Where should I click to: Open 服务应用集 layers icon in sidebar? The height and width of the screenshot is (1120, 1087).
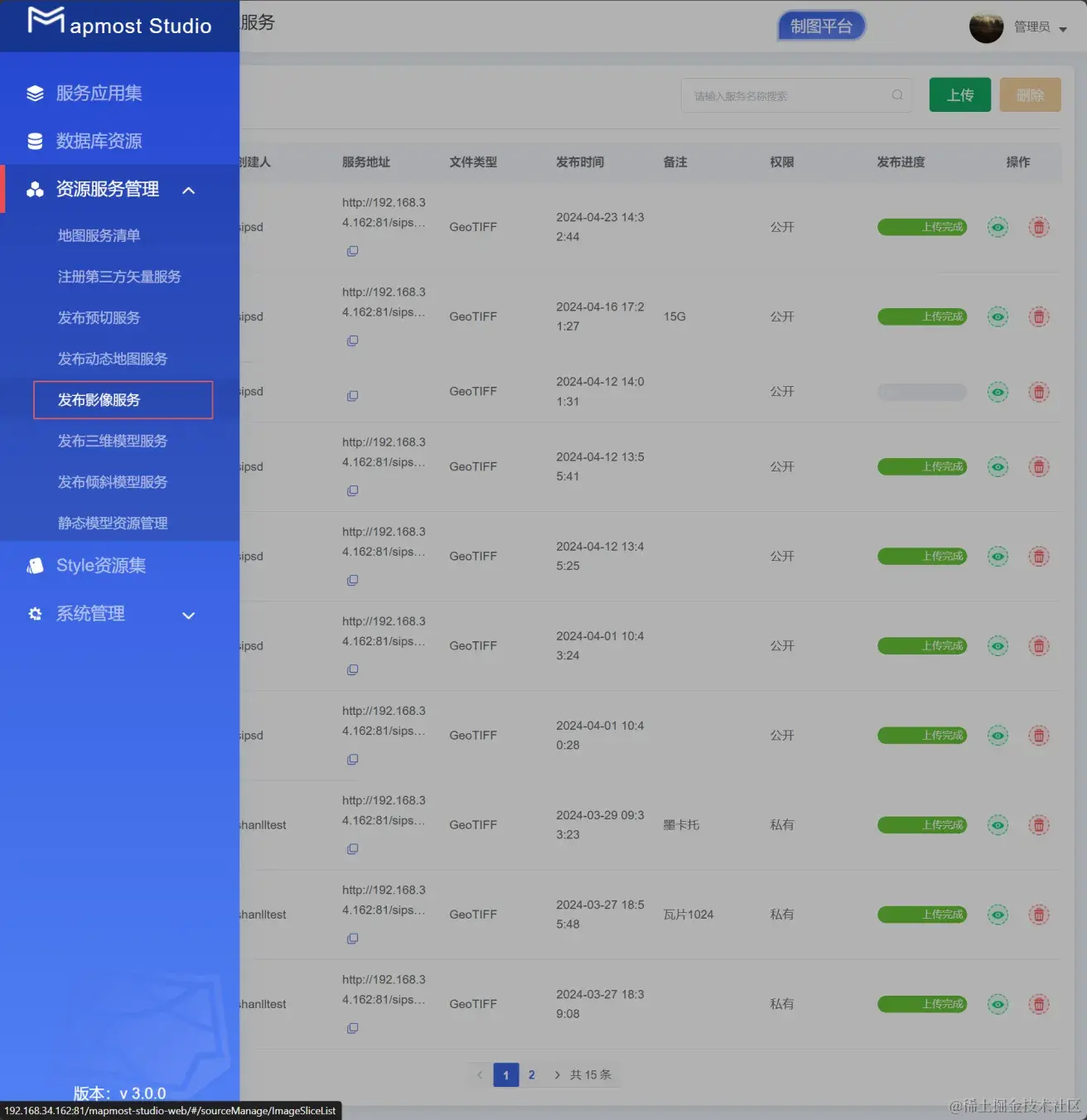[35, 94]
